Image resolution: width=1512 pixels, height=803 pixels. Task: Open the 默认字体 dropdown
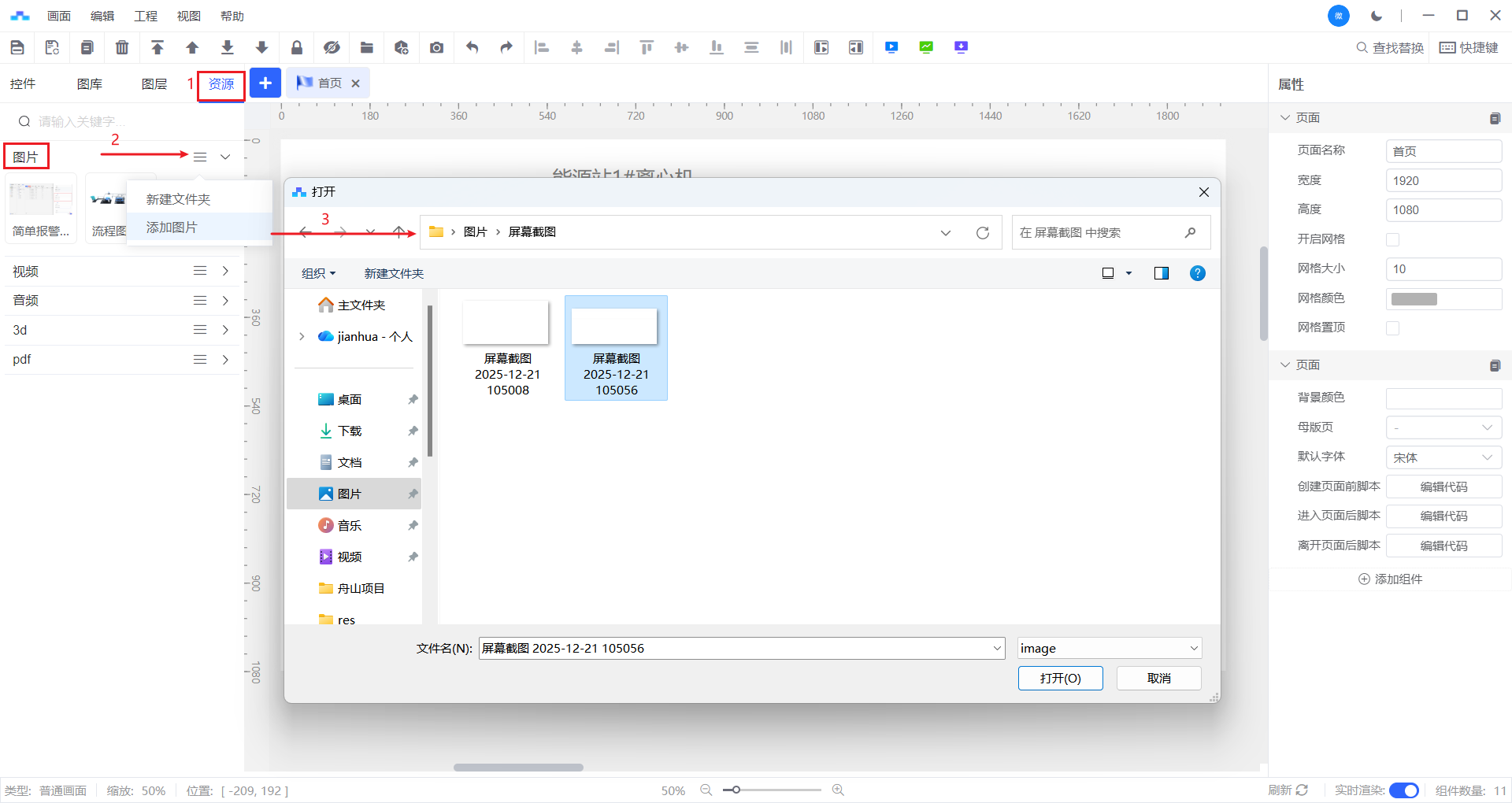point(1443,457)
